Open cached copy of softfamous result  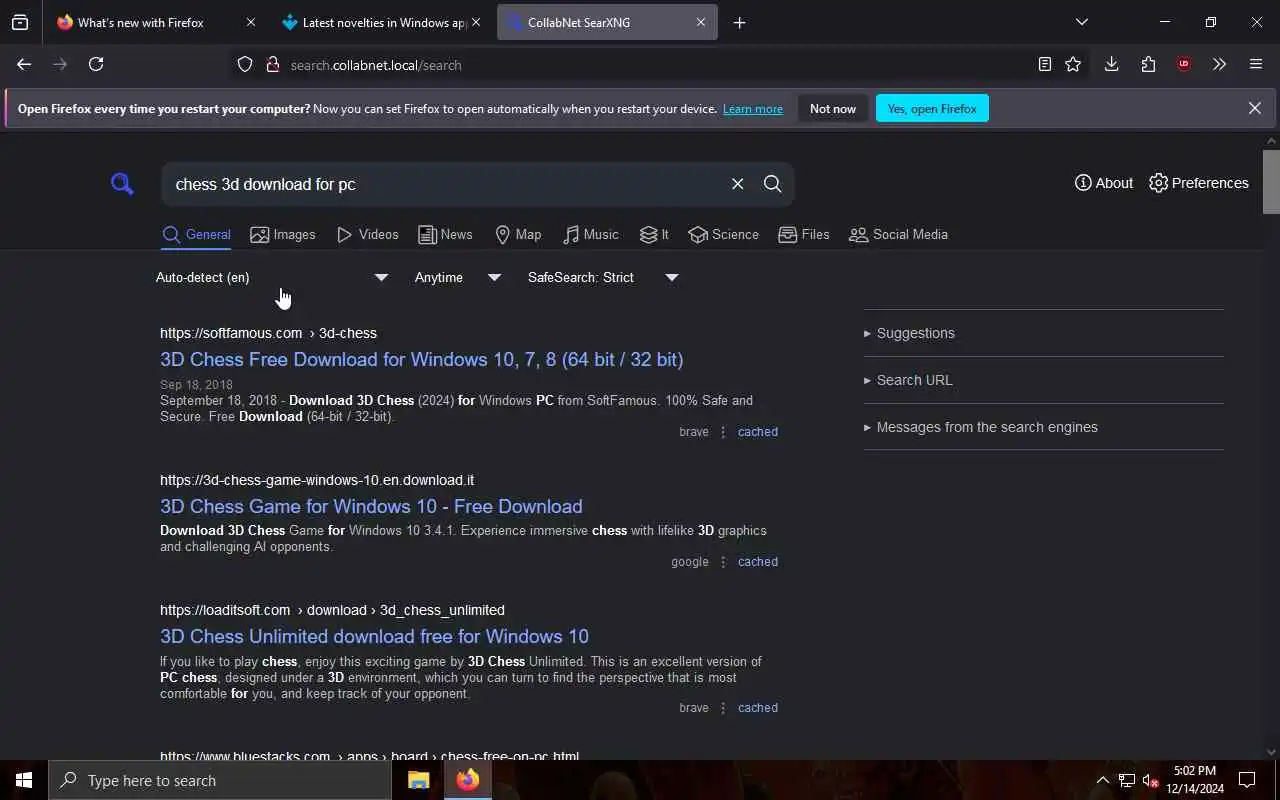click(x=757, y=432)
